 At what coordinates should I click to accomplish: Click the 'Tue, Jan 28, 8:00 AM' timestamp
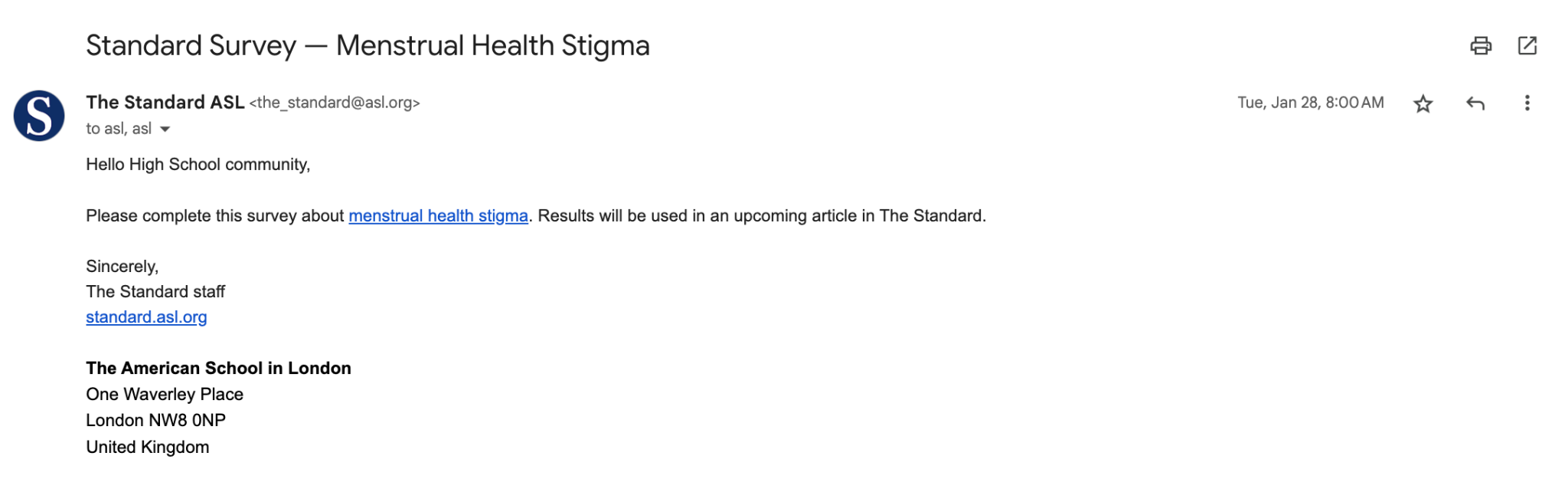pos(1310,103)
